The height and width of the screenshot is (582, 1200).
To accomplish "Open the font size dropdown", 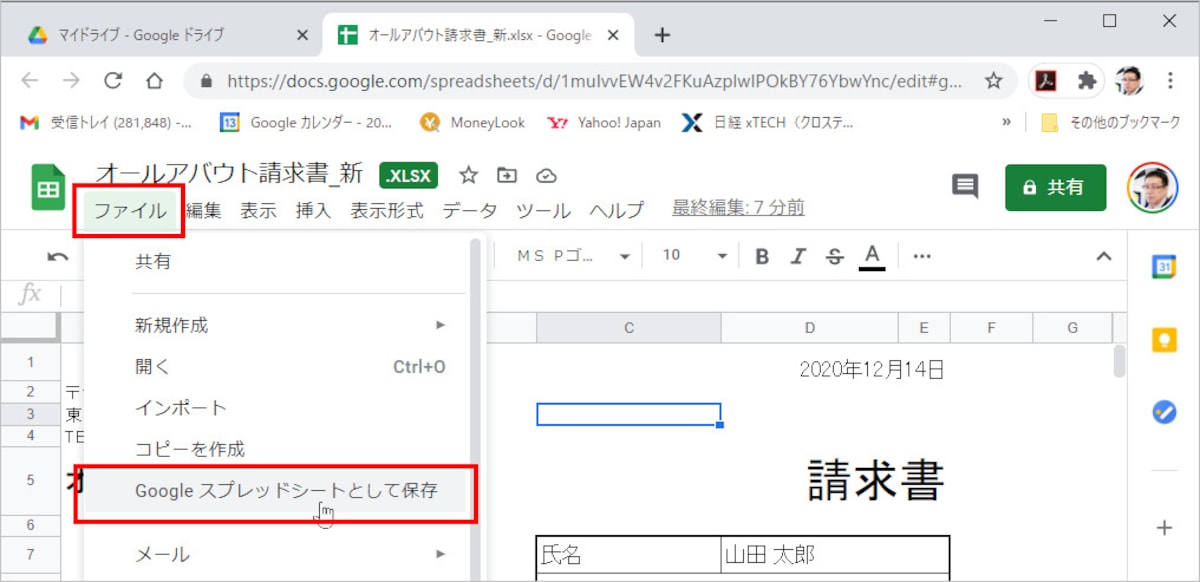I will (x=694, y=256).
